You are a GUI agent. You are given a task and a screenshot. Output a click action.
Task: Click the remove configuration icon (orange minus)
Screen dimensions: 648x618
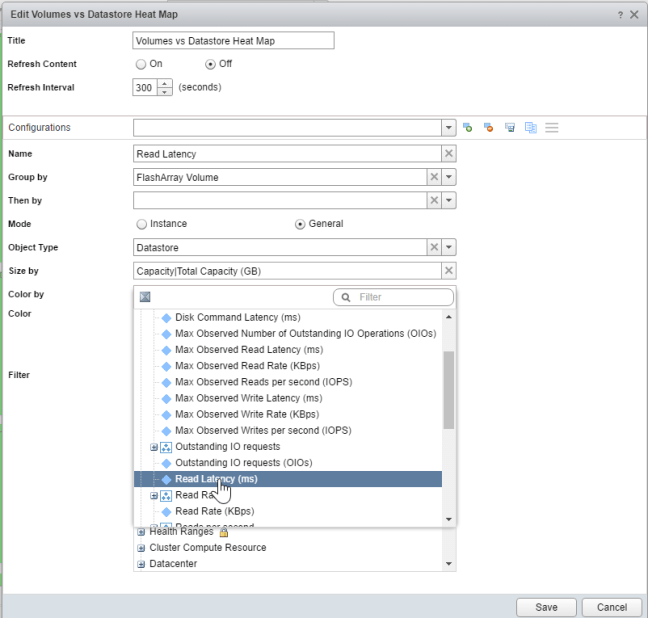point(489,128)
